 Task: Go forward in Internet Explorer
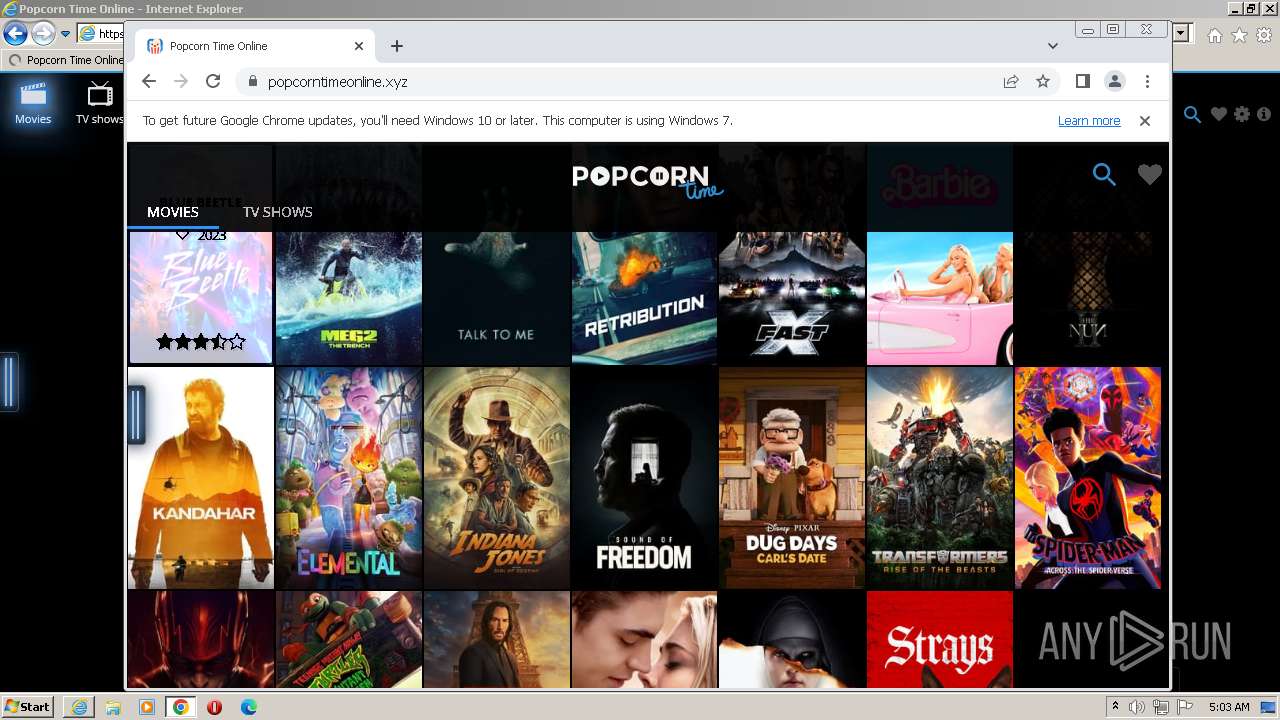tap(43, 34)
